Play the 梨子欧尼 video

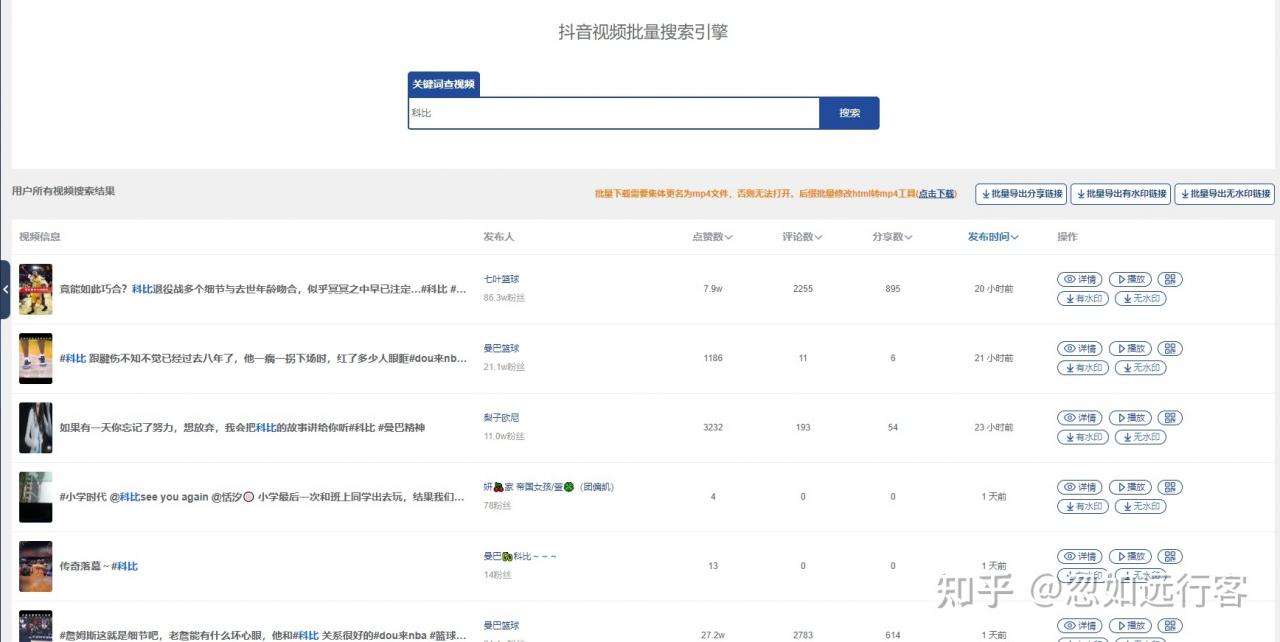point(1131,418)
